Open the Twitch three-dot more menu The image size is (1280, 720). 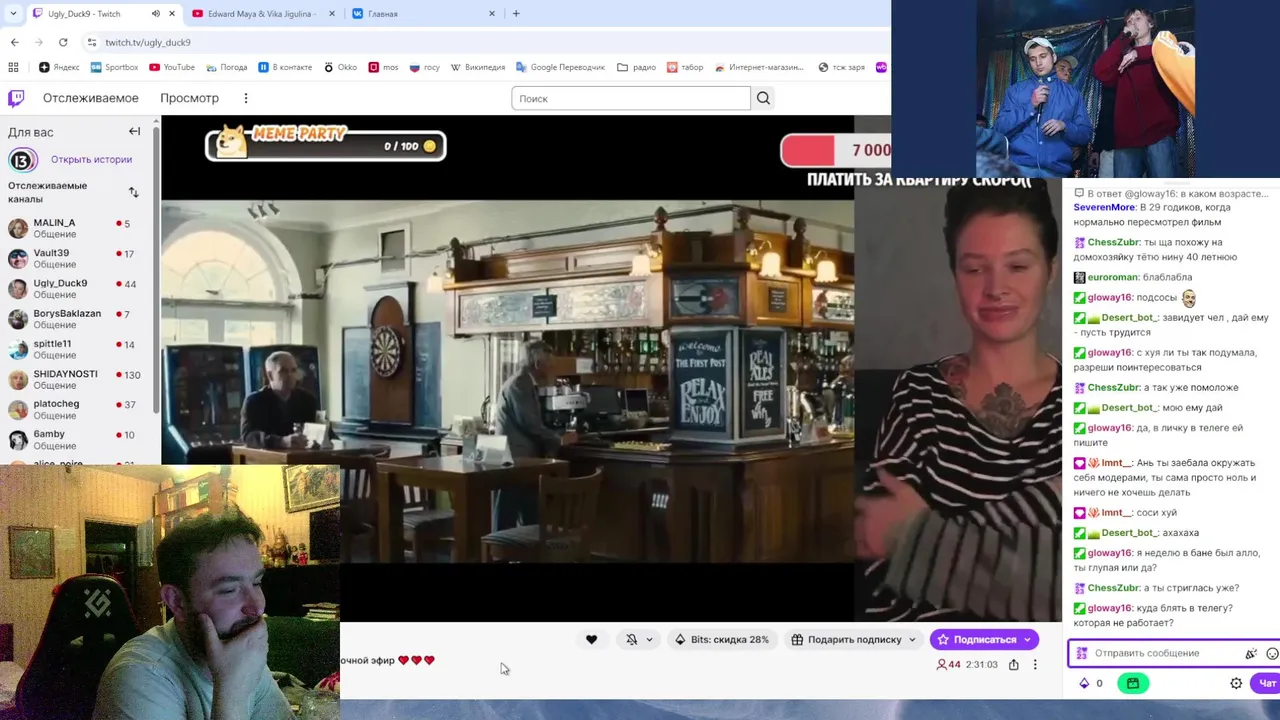click(245, 98)
